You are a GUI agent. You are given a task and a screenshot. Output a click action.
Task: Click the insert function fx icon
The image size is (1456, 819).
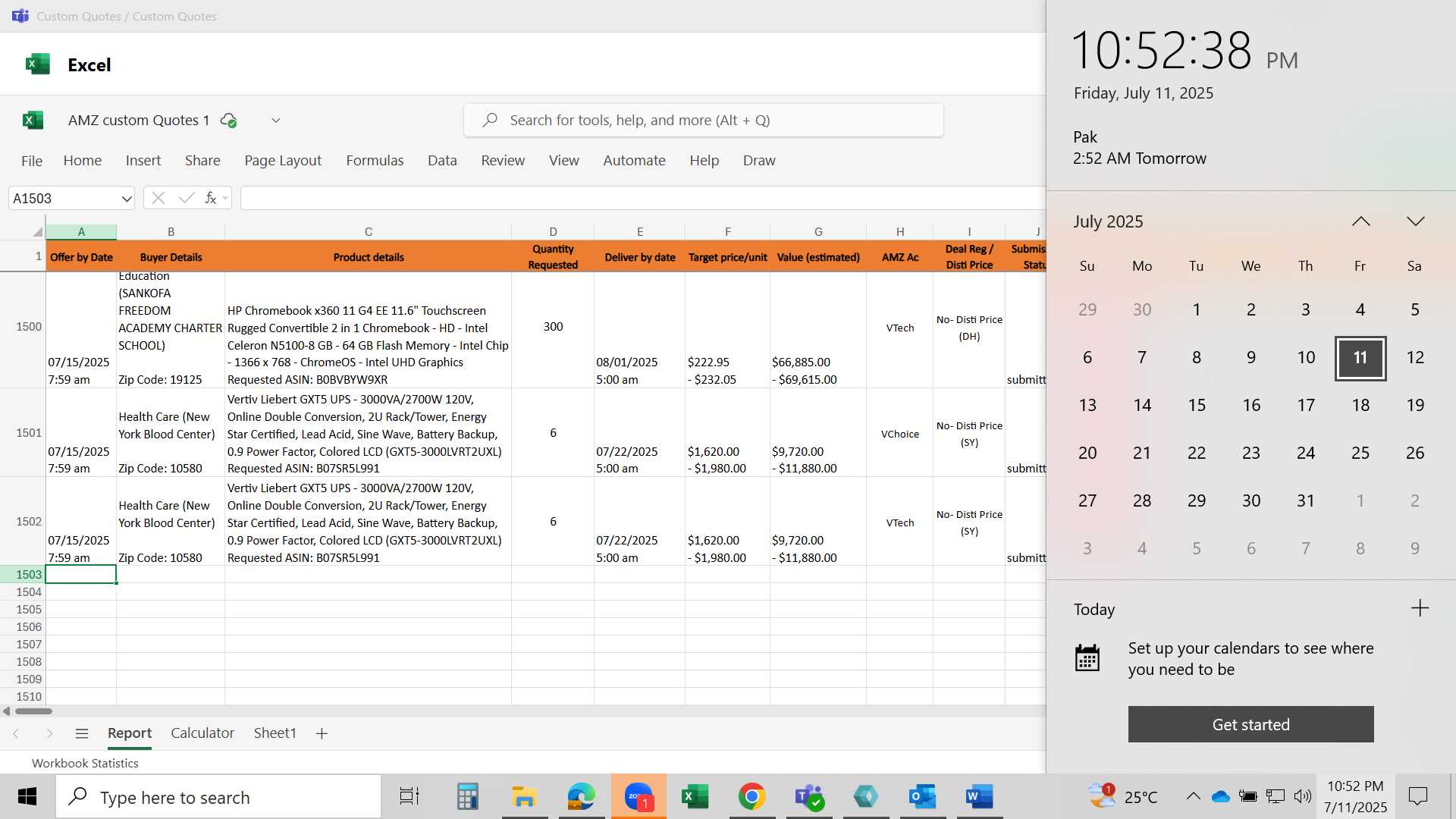[211, 198]
